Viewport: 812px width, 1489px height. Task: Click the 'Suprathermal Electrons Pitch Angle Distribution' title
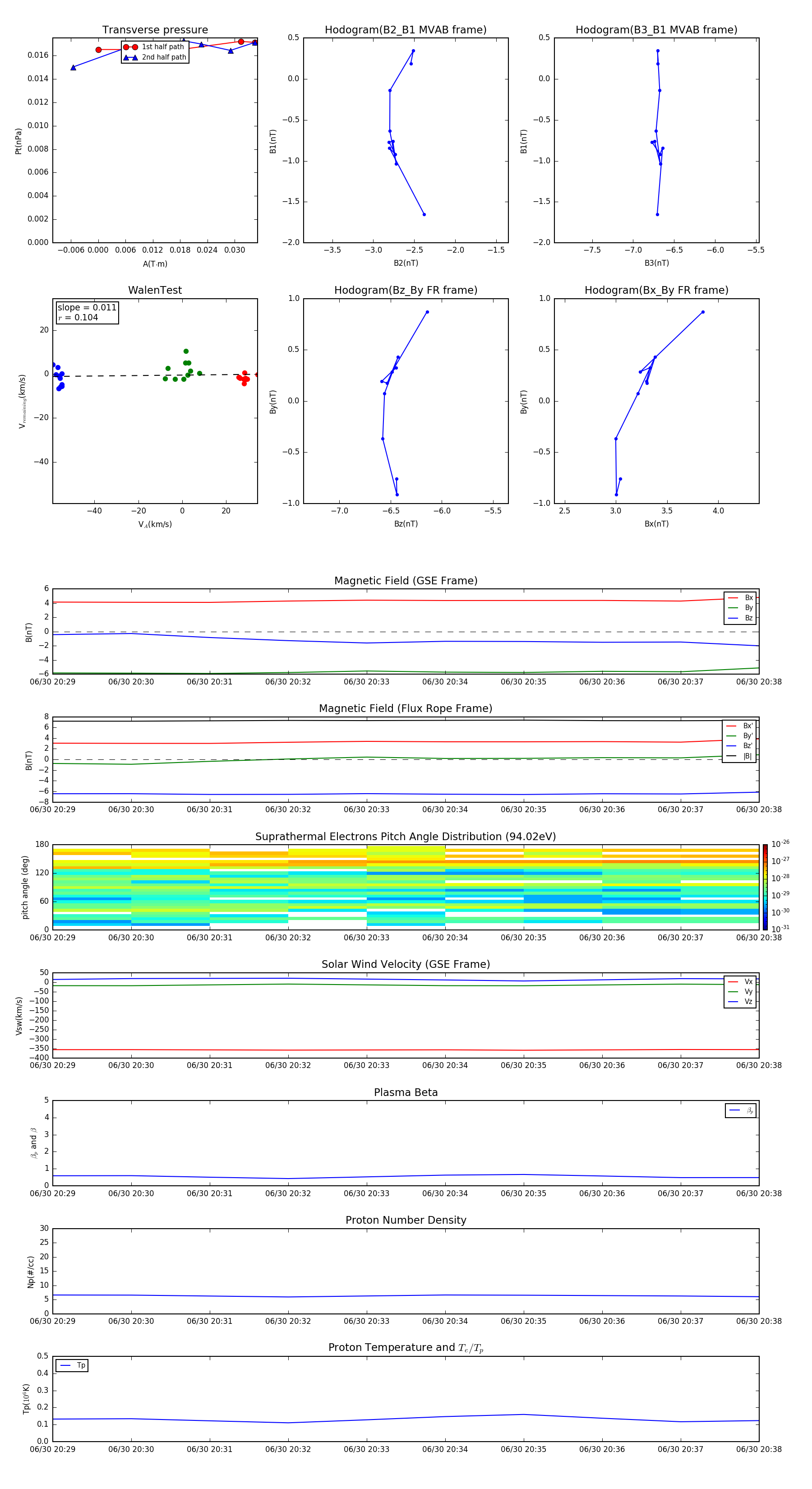[406, 837]
